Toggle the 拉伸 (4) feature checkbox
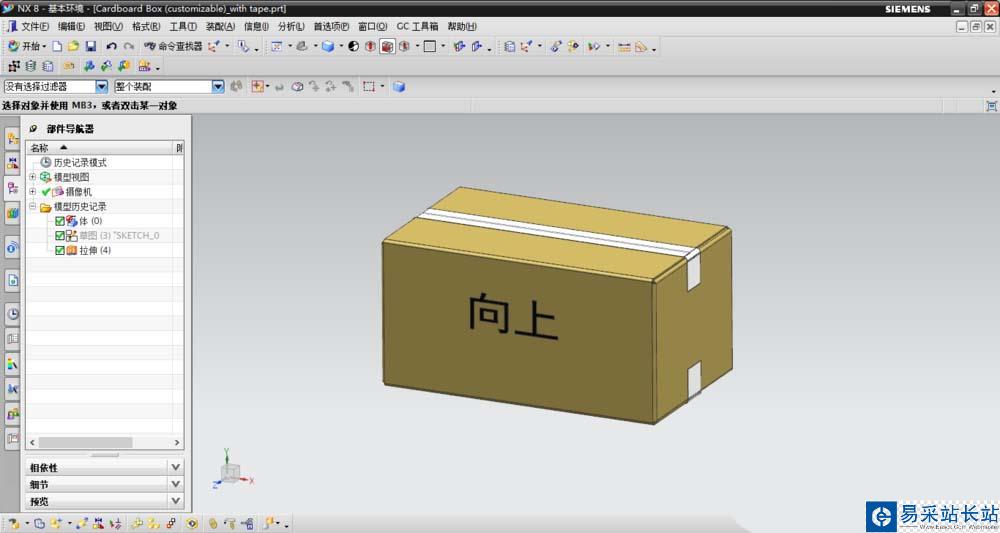 pos(59,251)
